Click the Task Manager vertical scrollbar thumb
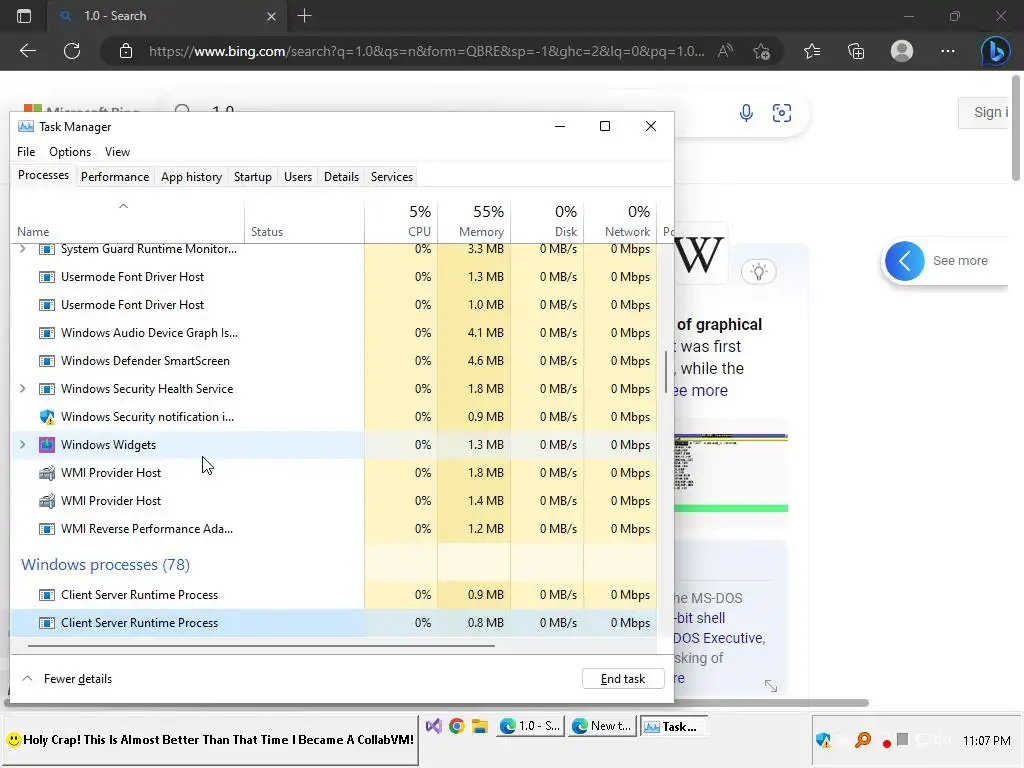 (x=665, y=372)
